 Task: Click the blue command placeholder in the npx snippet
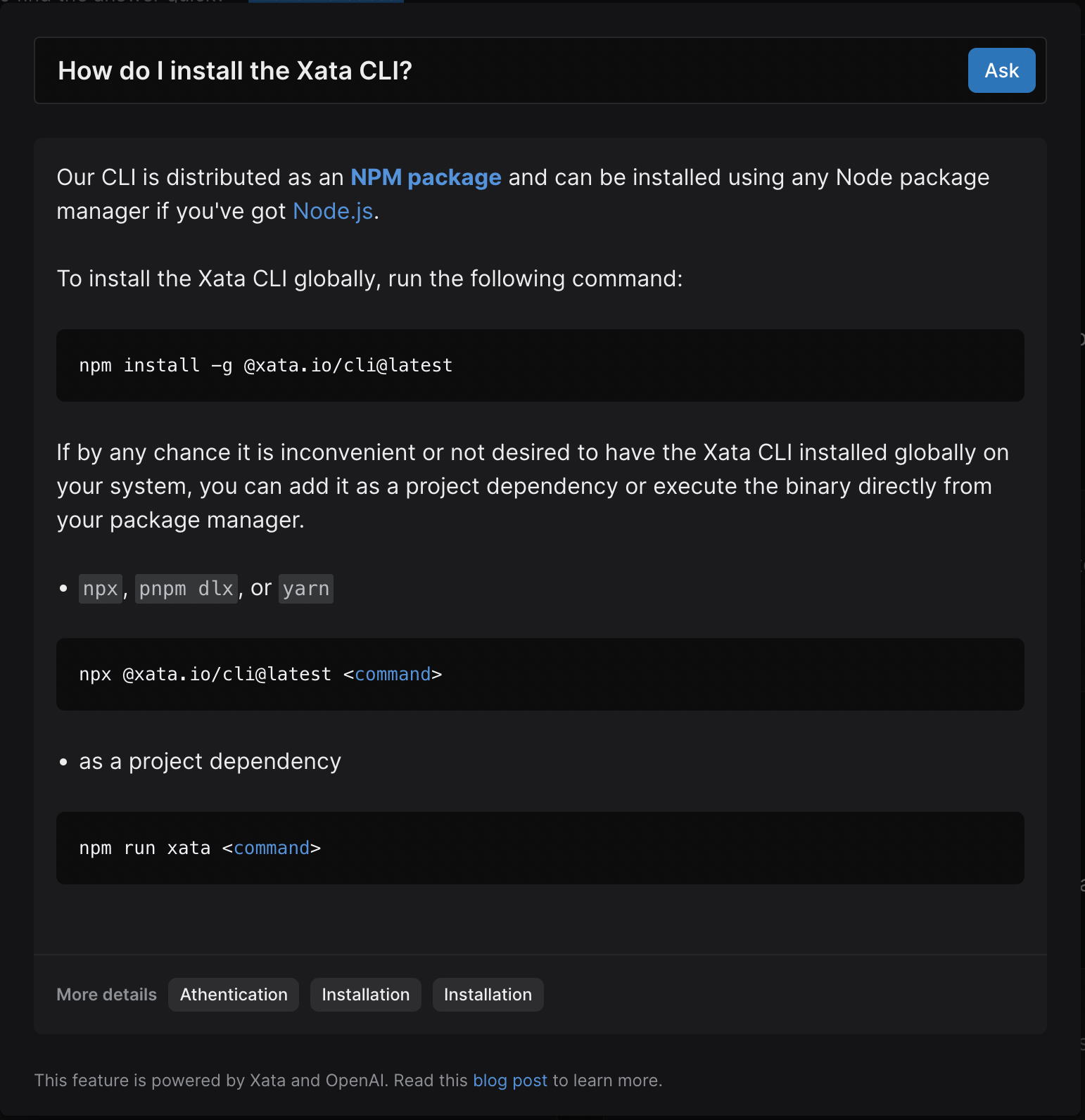coord(393,675)
